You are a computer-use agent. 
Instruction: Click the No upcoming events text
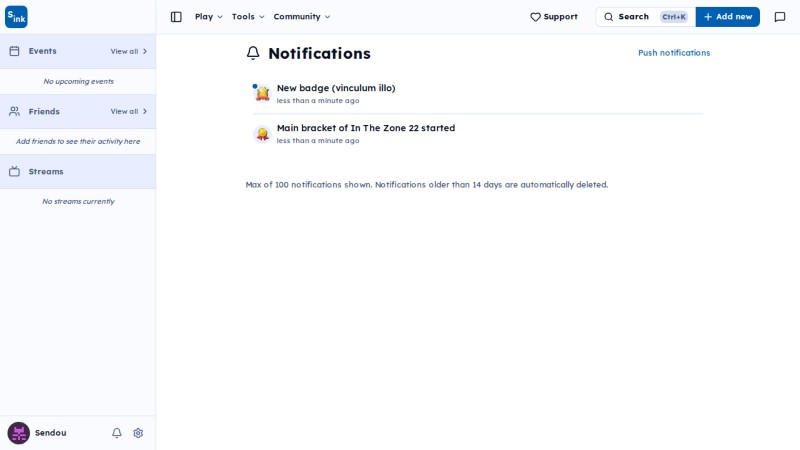pos(79,81)
